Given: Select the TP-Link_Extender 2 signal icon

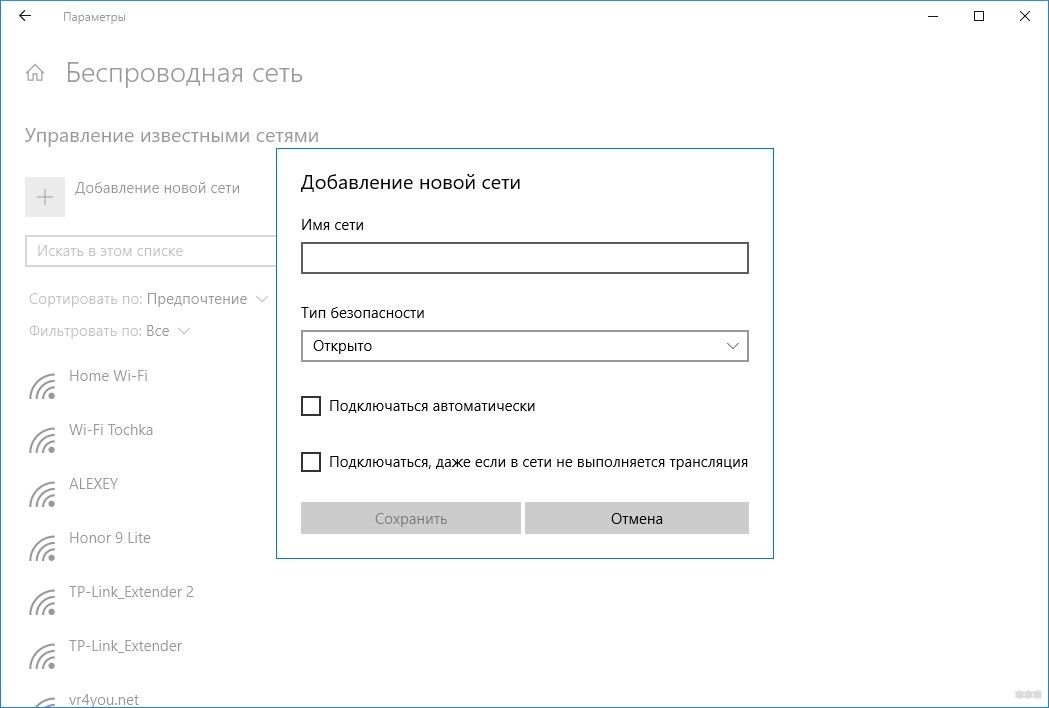Looking at the screenshot, I should click(x=42, y=602).
